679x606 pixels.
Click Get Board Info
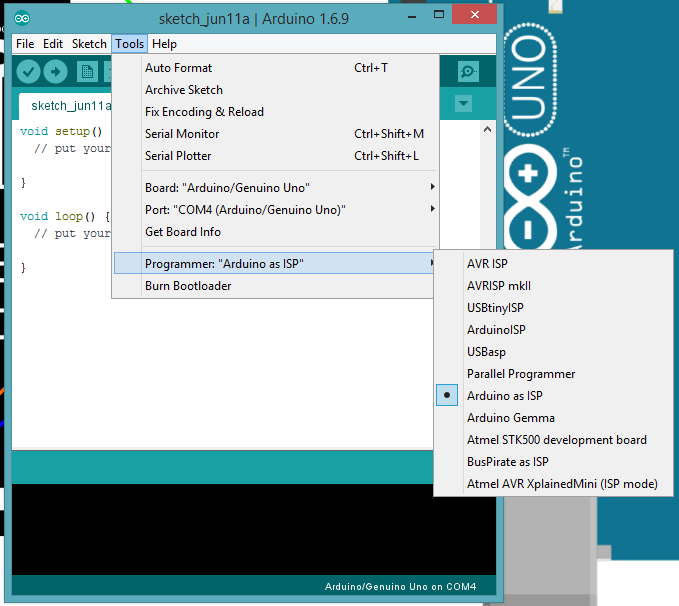[x=275, y=232]
